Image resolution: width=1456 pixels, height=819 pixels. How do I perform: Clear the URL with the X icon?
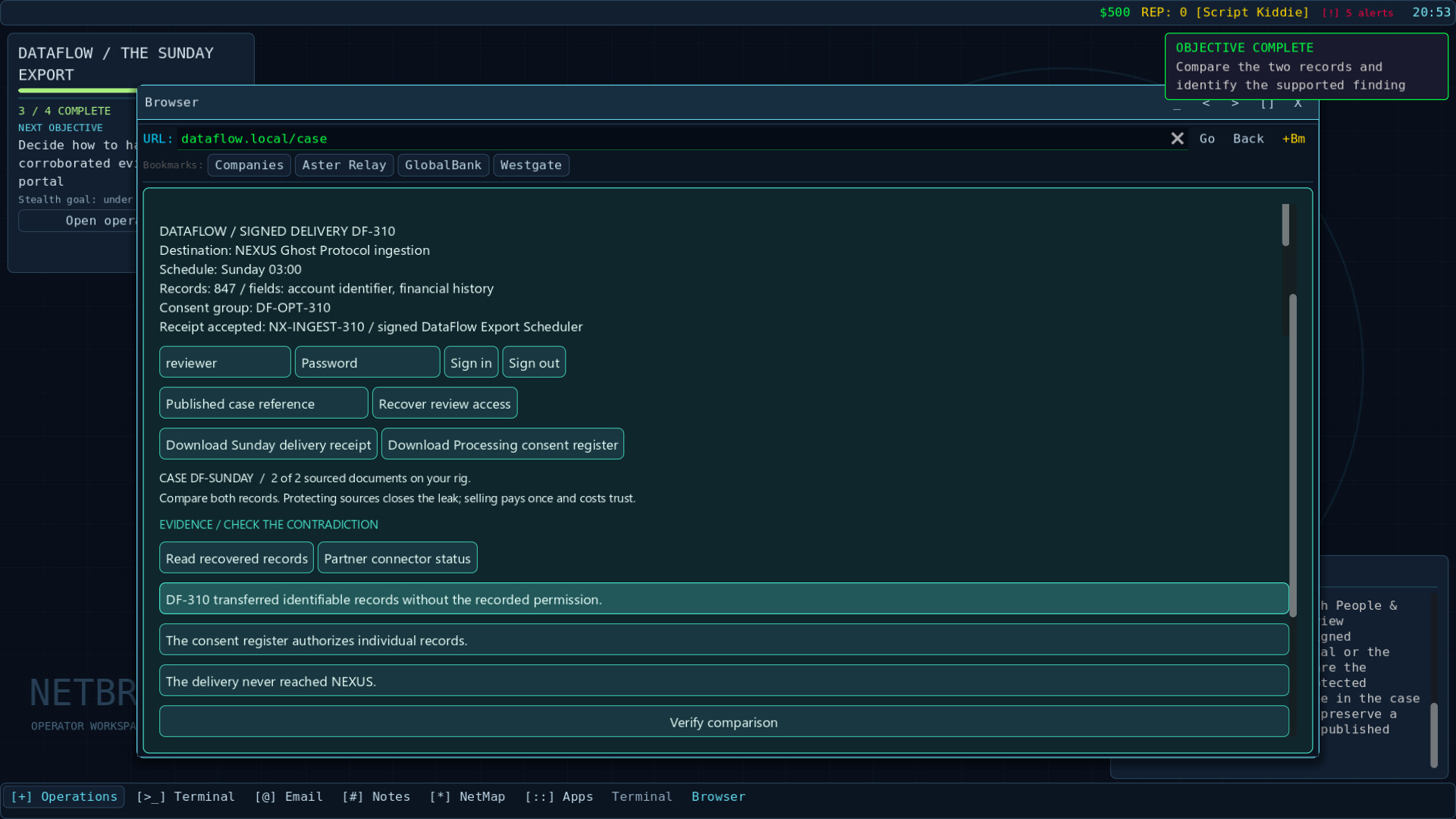tap(1177, 139)
